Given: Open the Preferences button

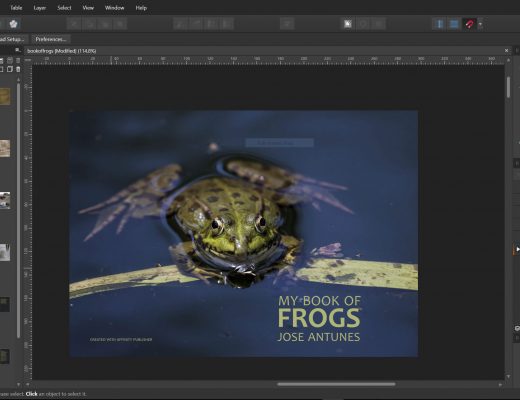Looking at the screenshot, I should click(51, 39).
